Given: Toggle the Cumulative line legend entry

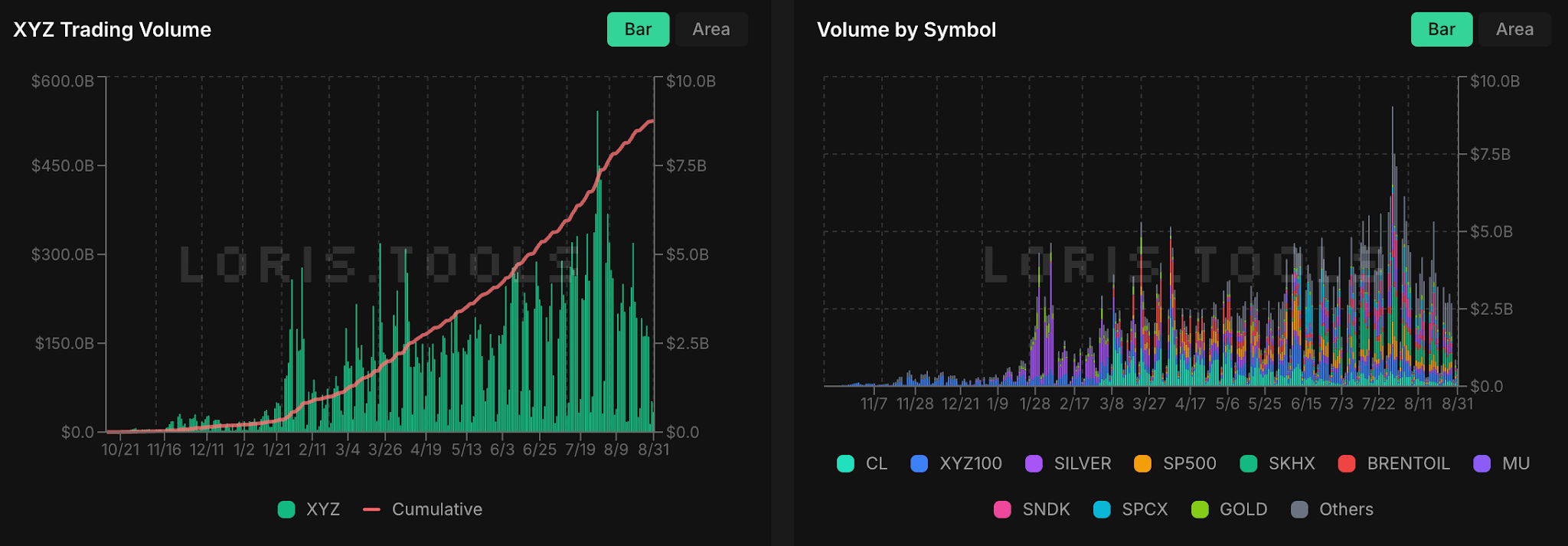Looking at the screenshot, I should click(423, 509).
